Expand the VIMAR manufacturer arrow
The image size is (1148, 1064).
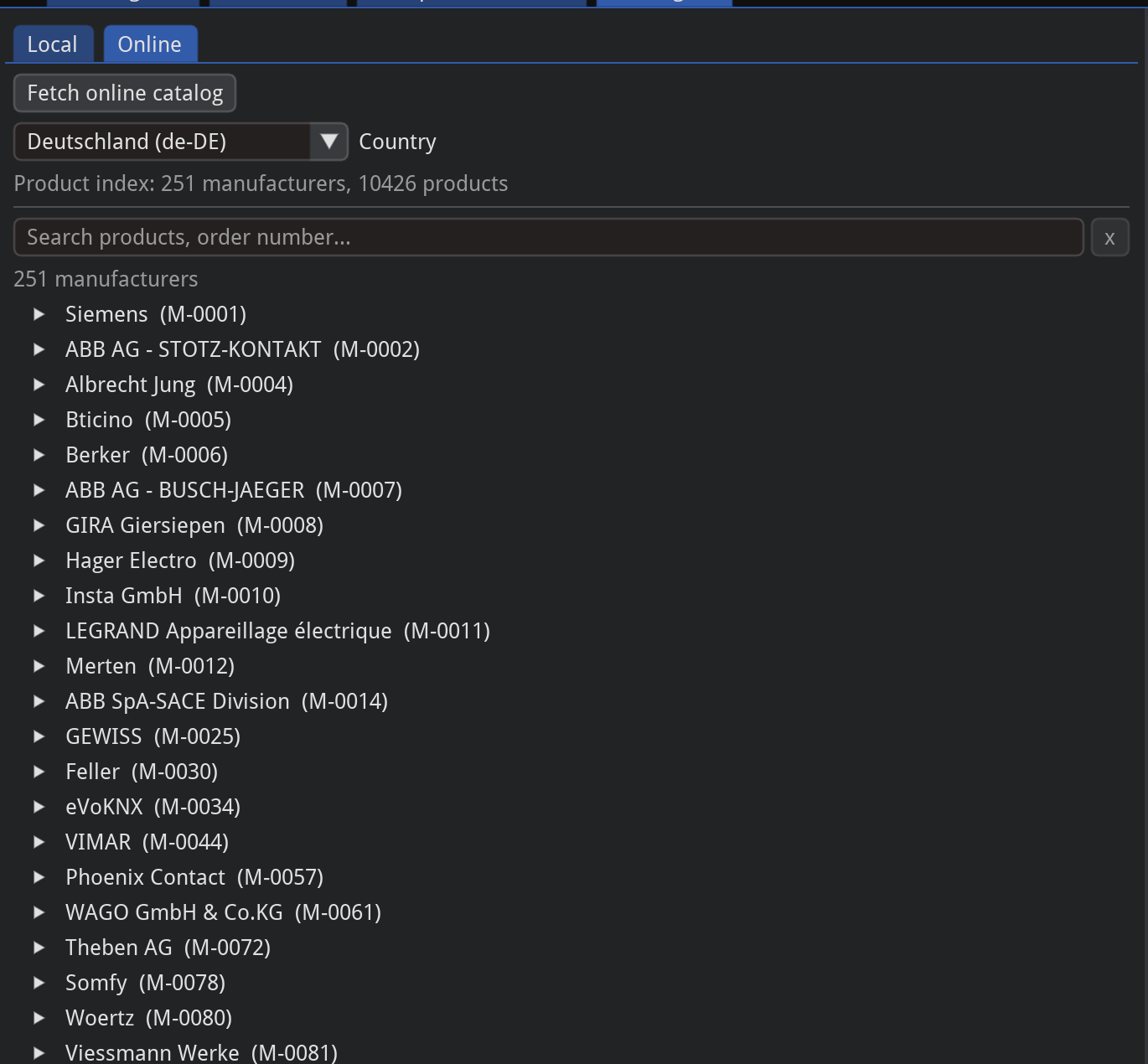(39, 842)
